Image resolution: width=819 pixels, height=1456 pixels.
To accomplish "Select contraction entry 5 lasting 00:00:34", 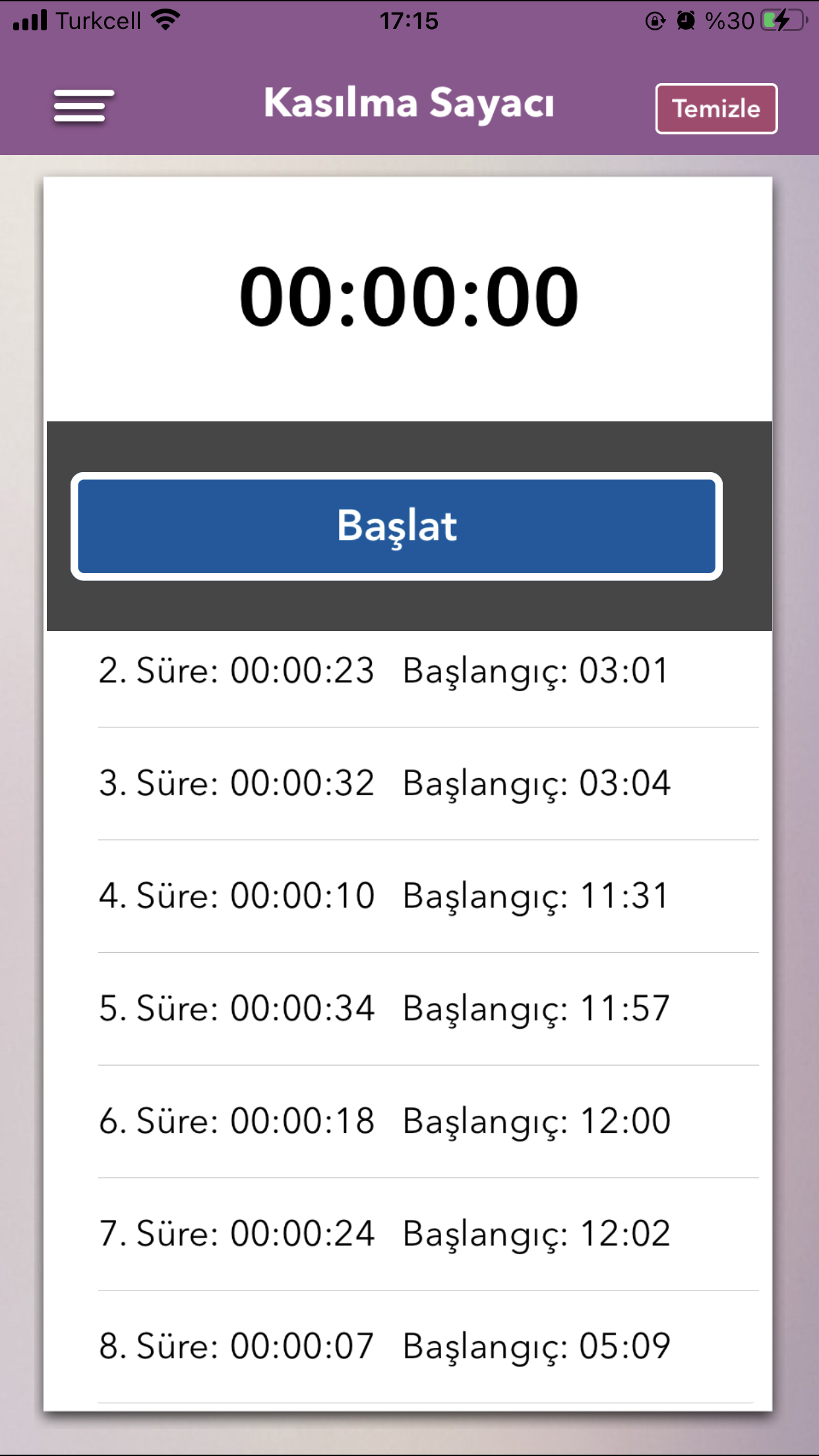I will (x=384, y=1009).
